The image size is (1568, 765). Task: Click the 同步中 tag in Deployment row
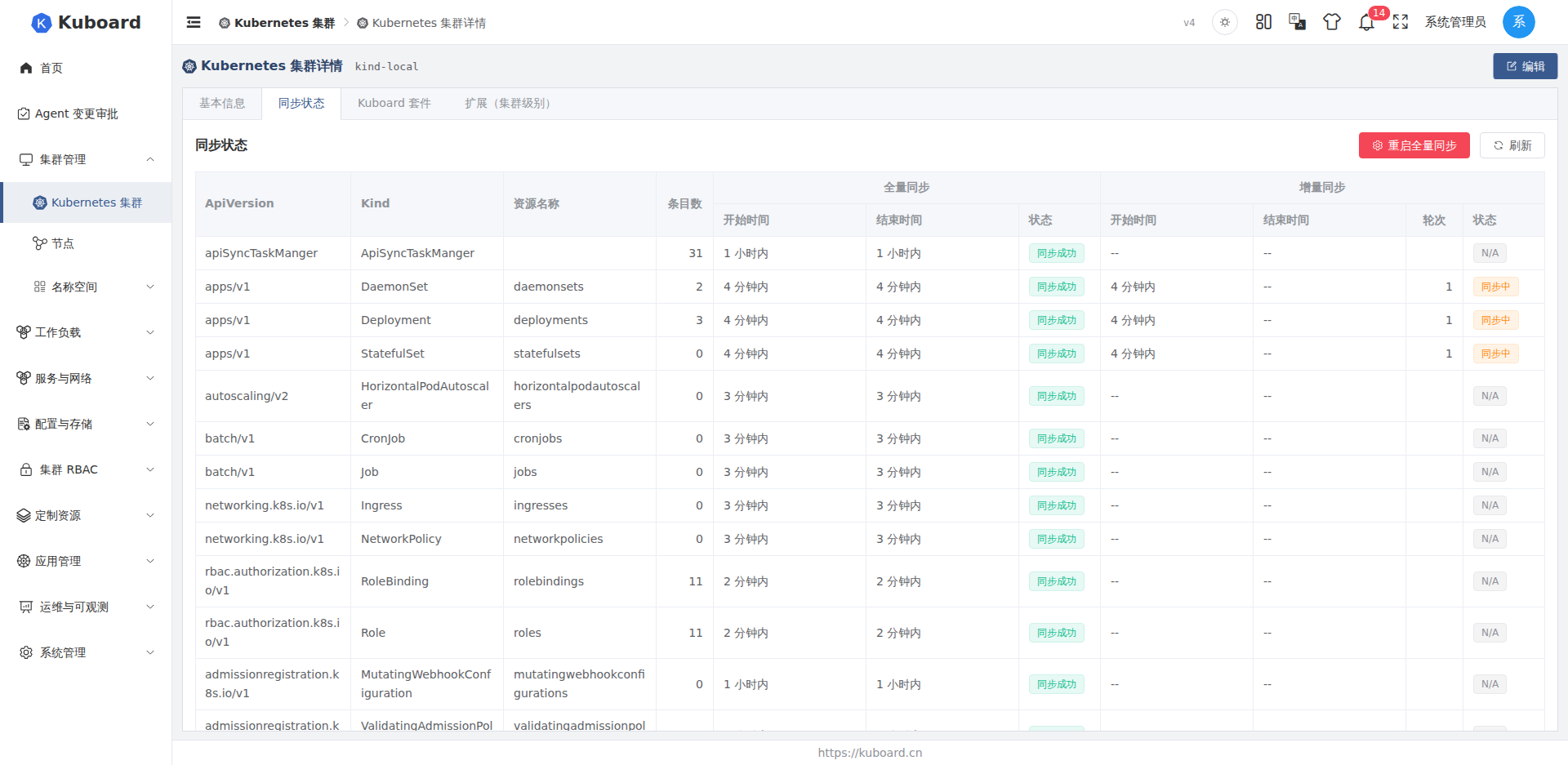pyautogui.click(x=1496, y=320)
